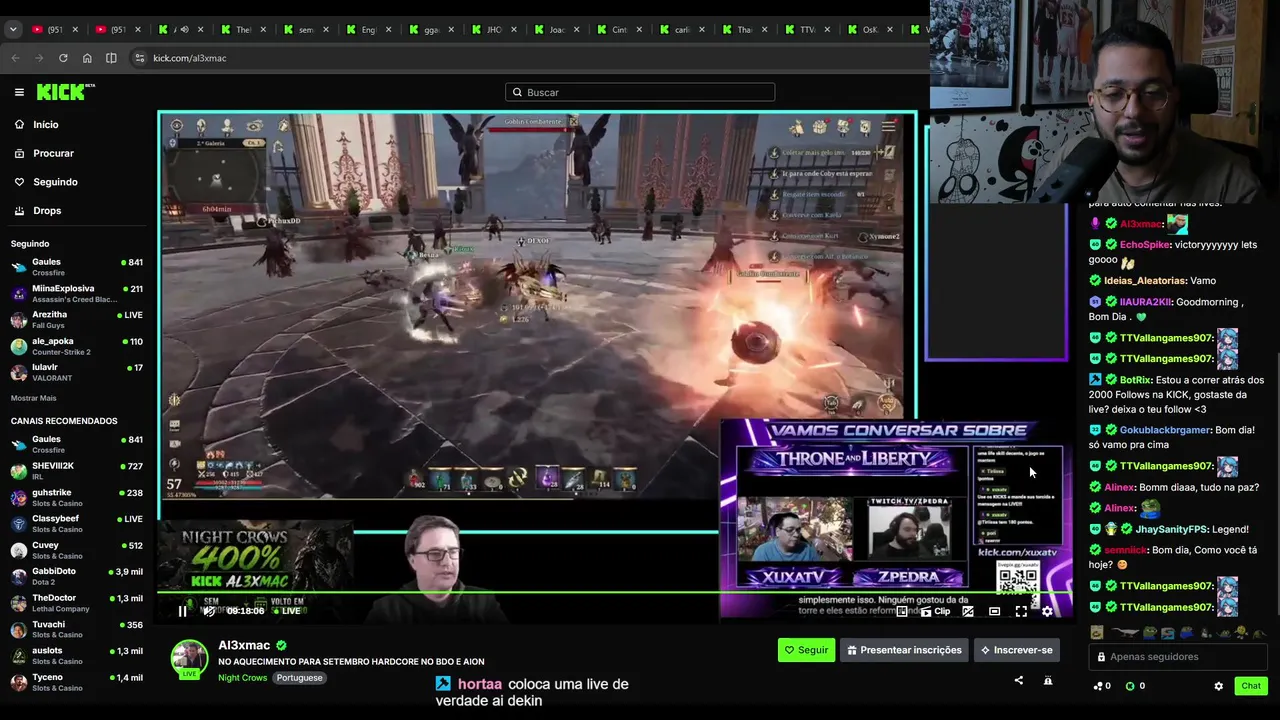Open lulavlr channel in sidebar
Viewport: 1280px width, 720px height.
point(76,372)
